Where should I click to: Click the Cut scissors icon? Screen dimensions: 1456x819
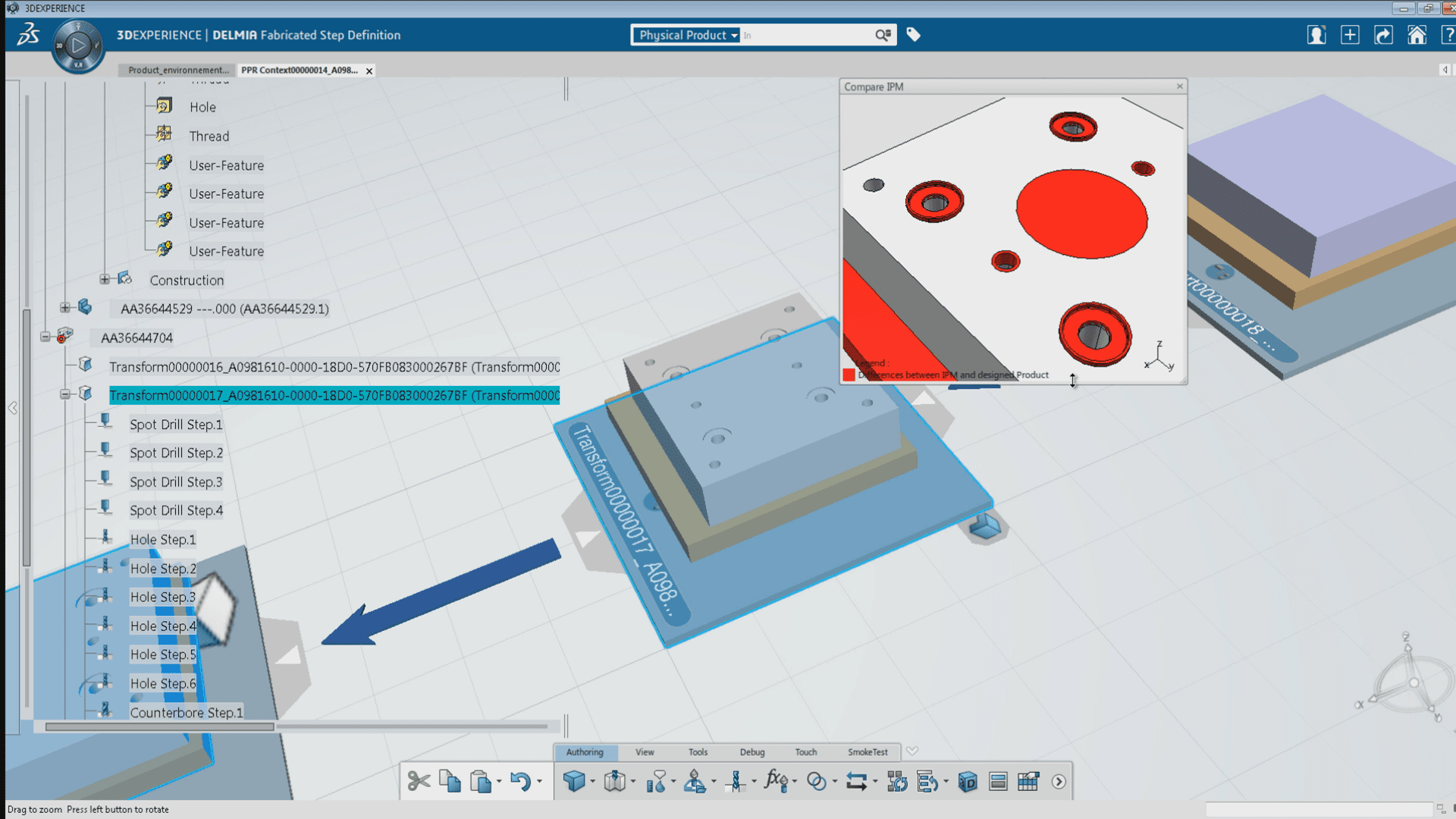tap(419, 781)
